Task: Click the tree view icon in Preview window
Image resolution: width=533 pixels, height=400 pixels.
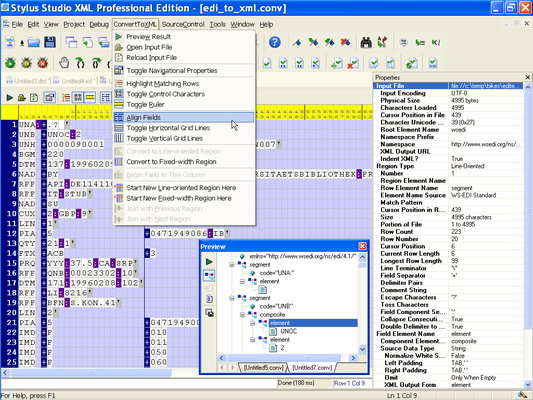Action: point(209,276)
